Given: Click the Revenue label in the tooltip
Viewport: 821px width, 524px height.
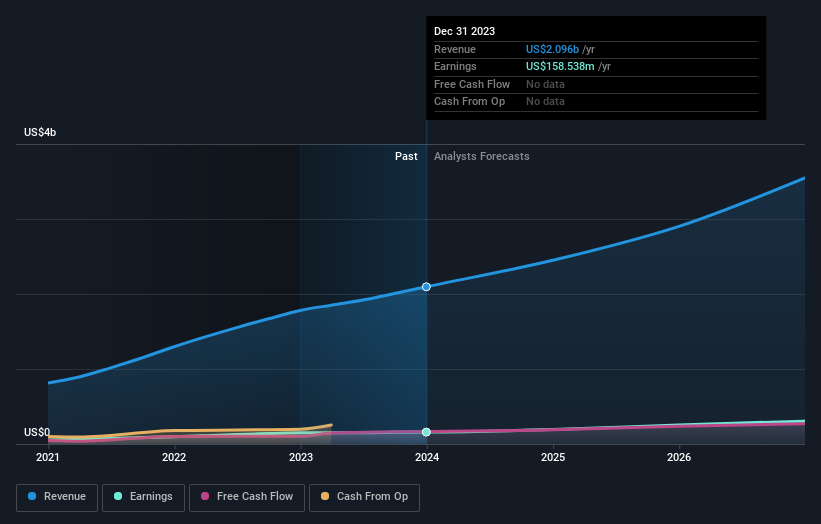Looking at the screenshot, I should pos(455,49).
